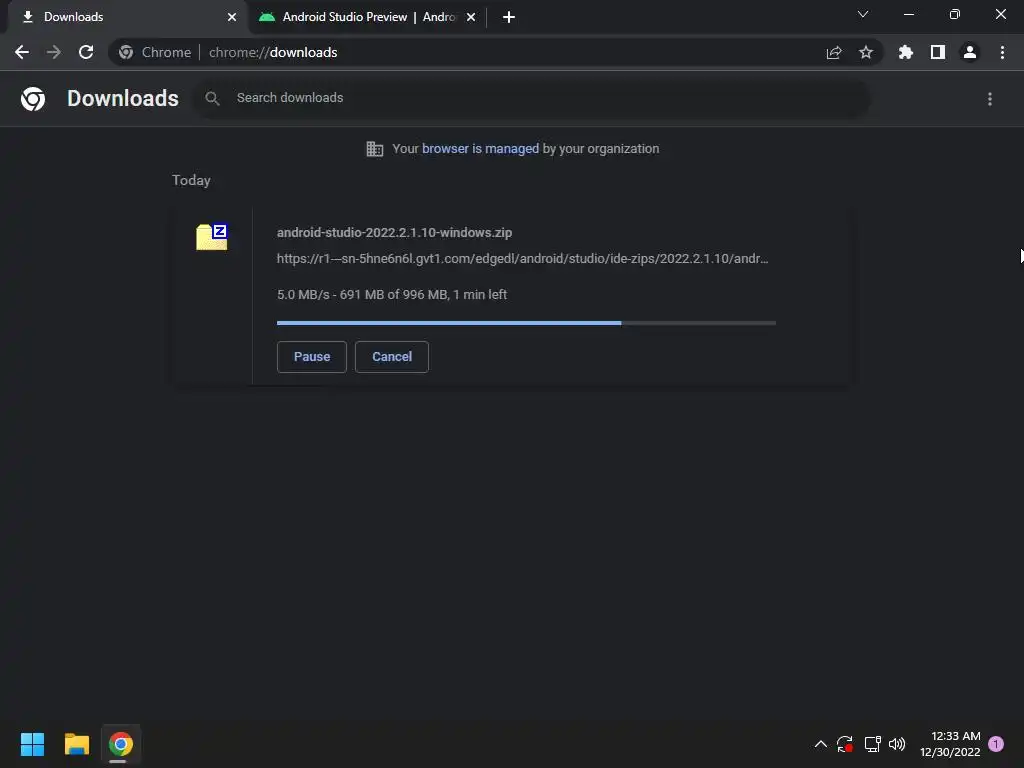Pause the android-studio zip download

312,357
